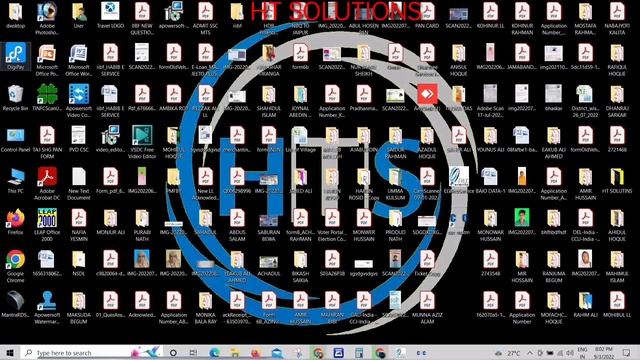Open the BIKASH SAIKIA folder
The image size is (640, 360).
300,266
